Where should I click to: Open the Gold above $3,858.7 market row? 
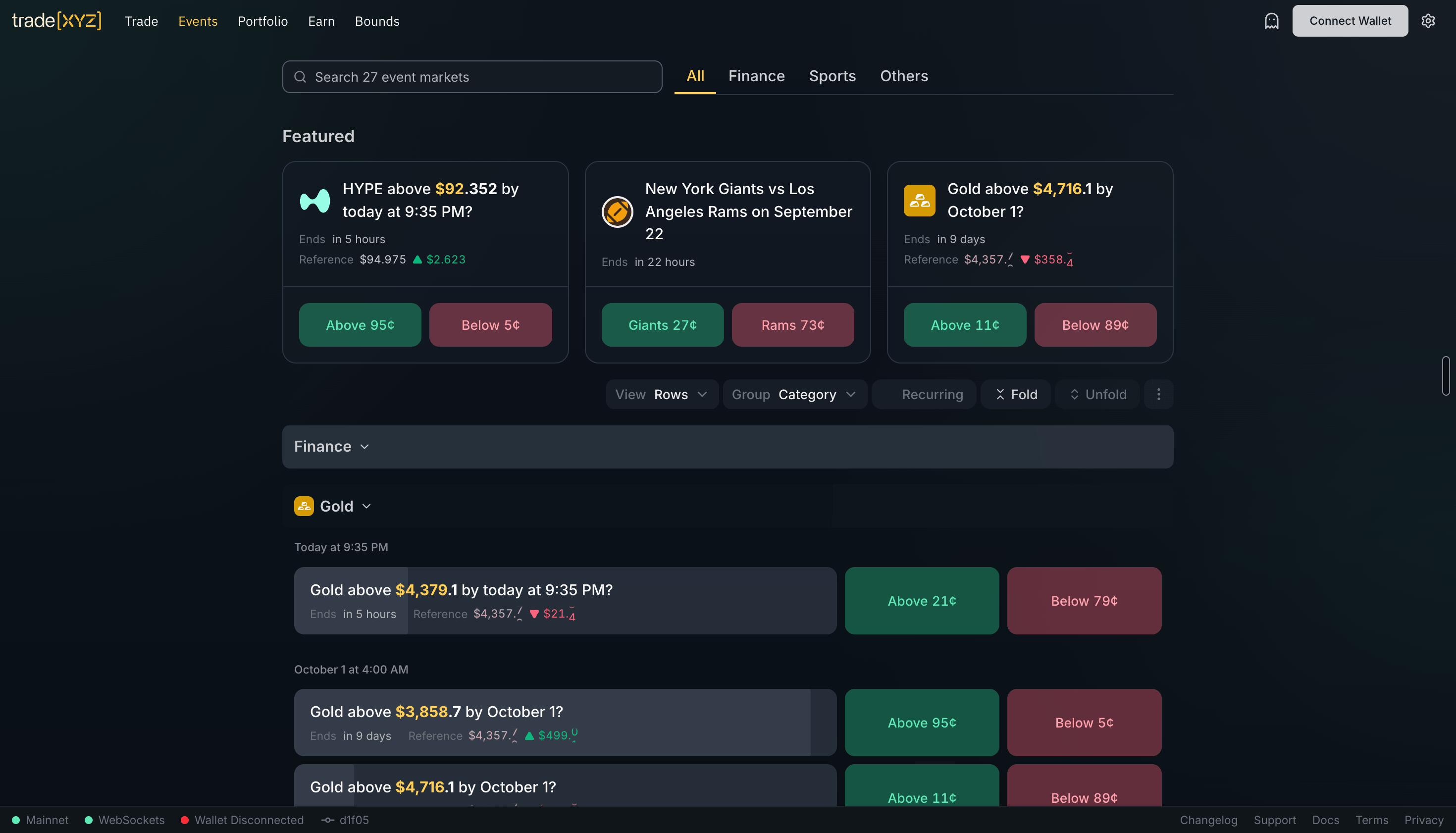[x=565, y=723]
